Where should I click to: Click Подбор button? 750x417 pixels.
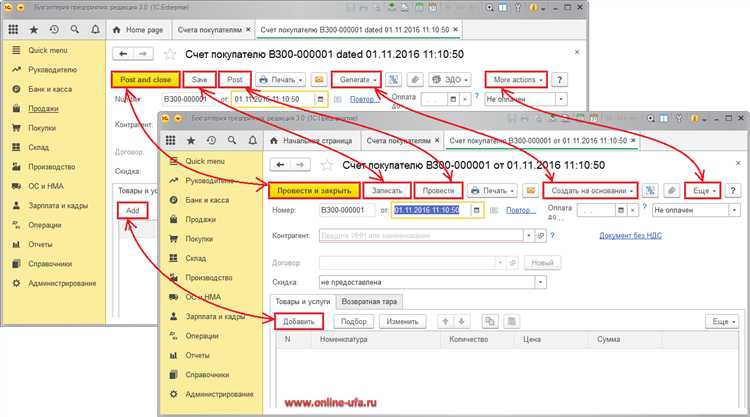353,321
